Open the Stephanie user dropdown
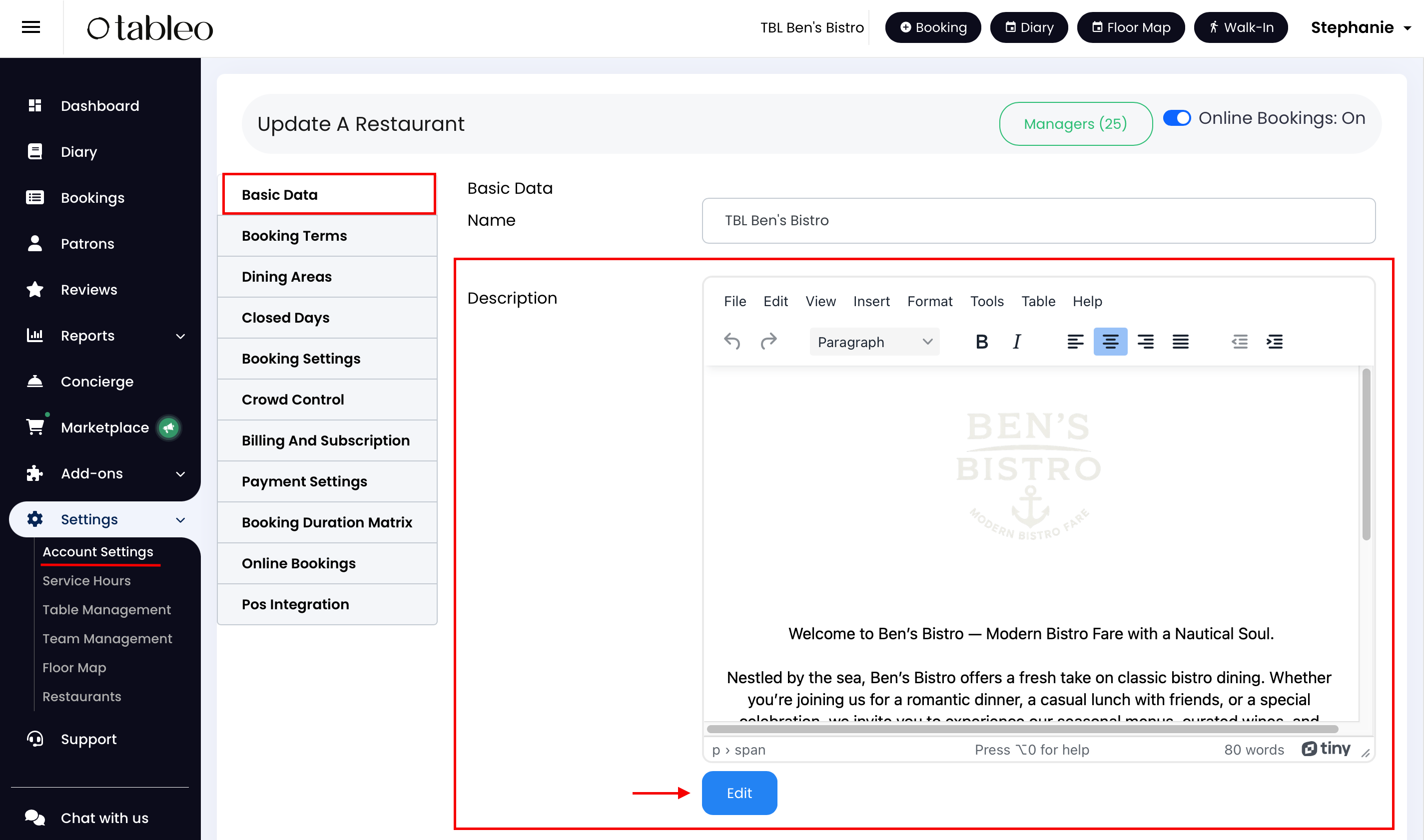Screen dimensions: 1424x840 [x=1360, y=27]
